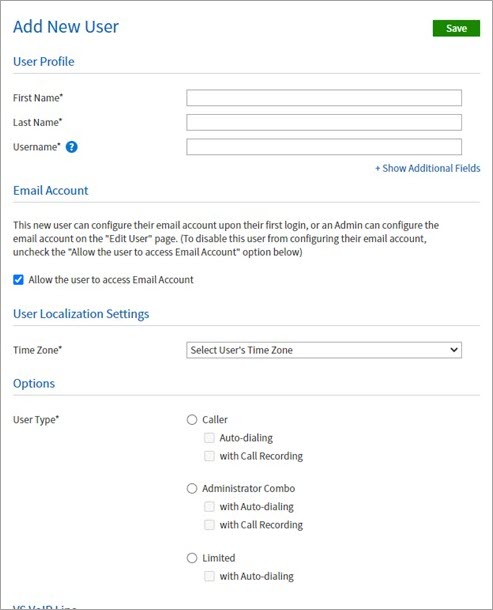Screen dimensions: 493x610
Task: Click the Time Zone dropdown arrow
Action: (454, 350)
